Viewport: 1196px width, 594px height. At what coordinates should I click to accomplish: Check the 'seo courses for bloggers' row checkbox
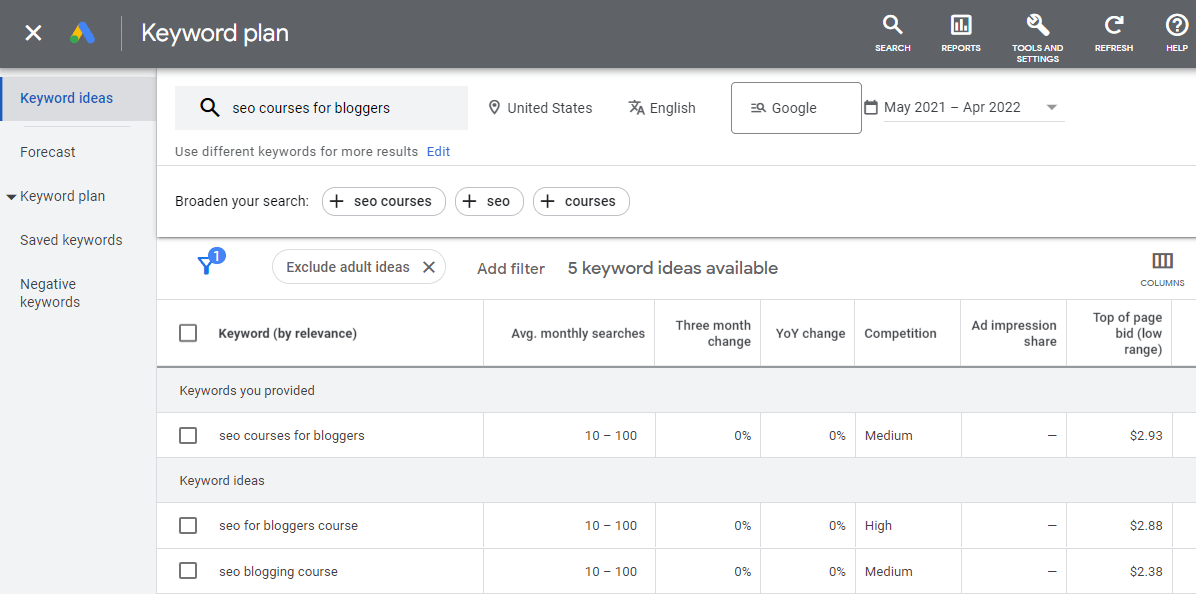(x=188, y=435)
